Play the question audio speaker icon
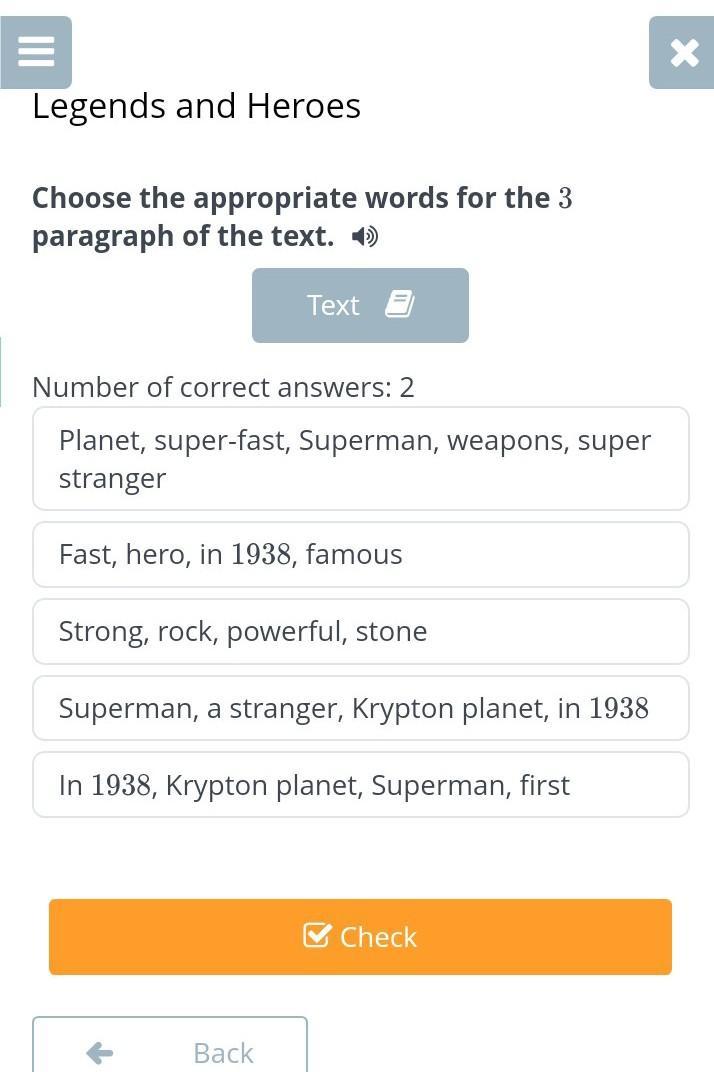The width and height of the screenshot is (714, 1072). tap(365, 237)
